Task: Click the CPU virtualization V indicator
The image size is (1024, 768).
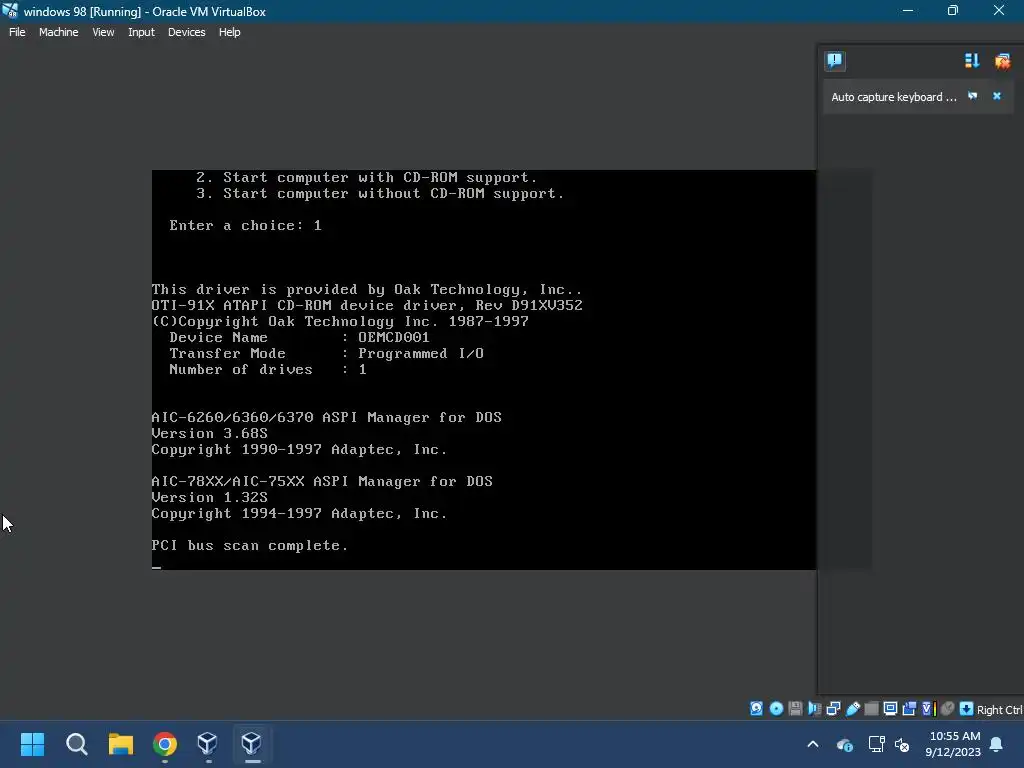Action: coord(928,709)
